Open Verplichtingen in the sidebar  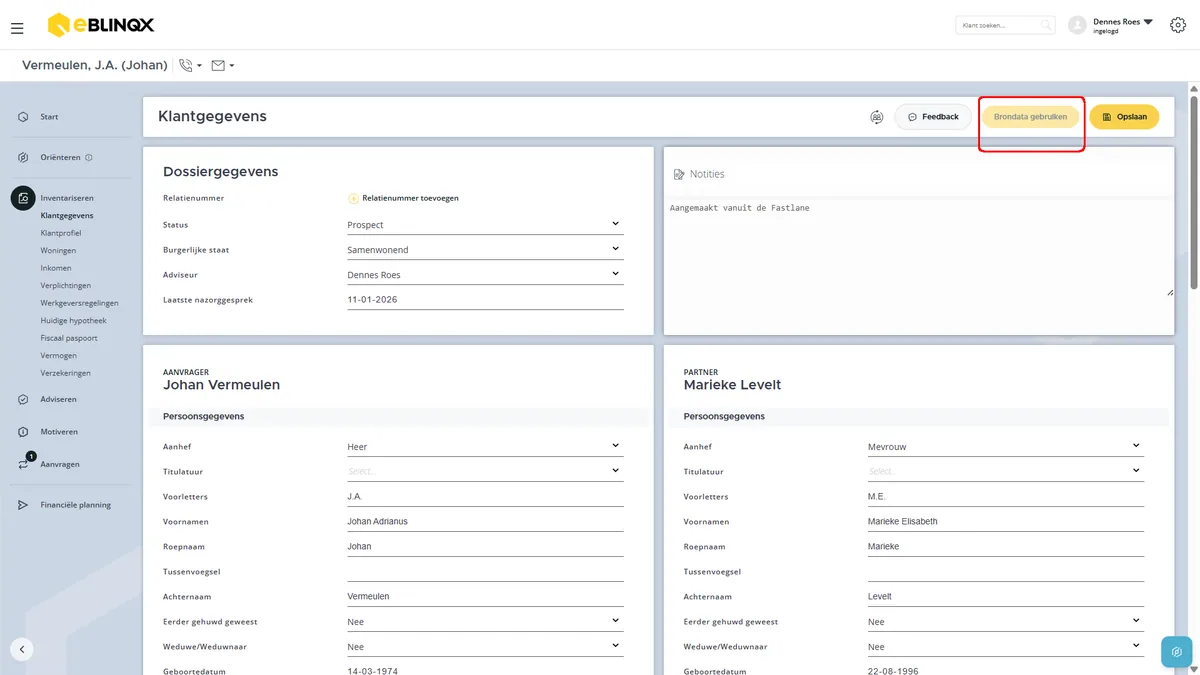click(66, 285)
